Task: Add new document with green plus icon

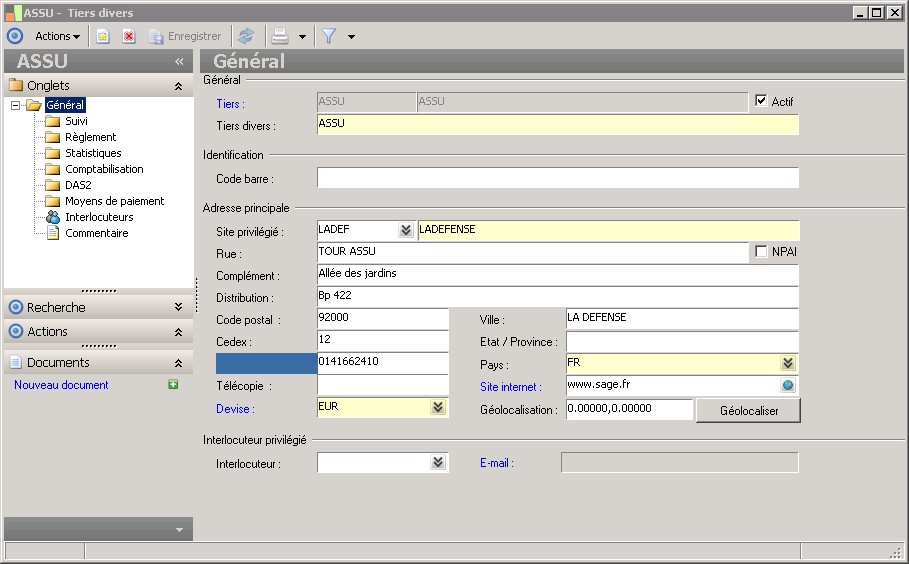Action: click(173, 385)
